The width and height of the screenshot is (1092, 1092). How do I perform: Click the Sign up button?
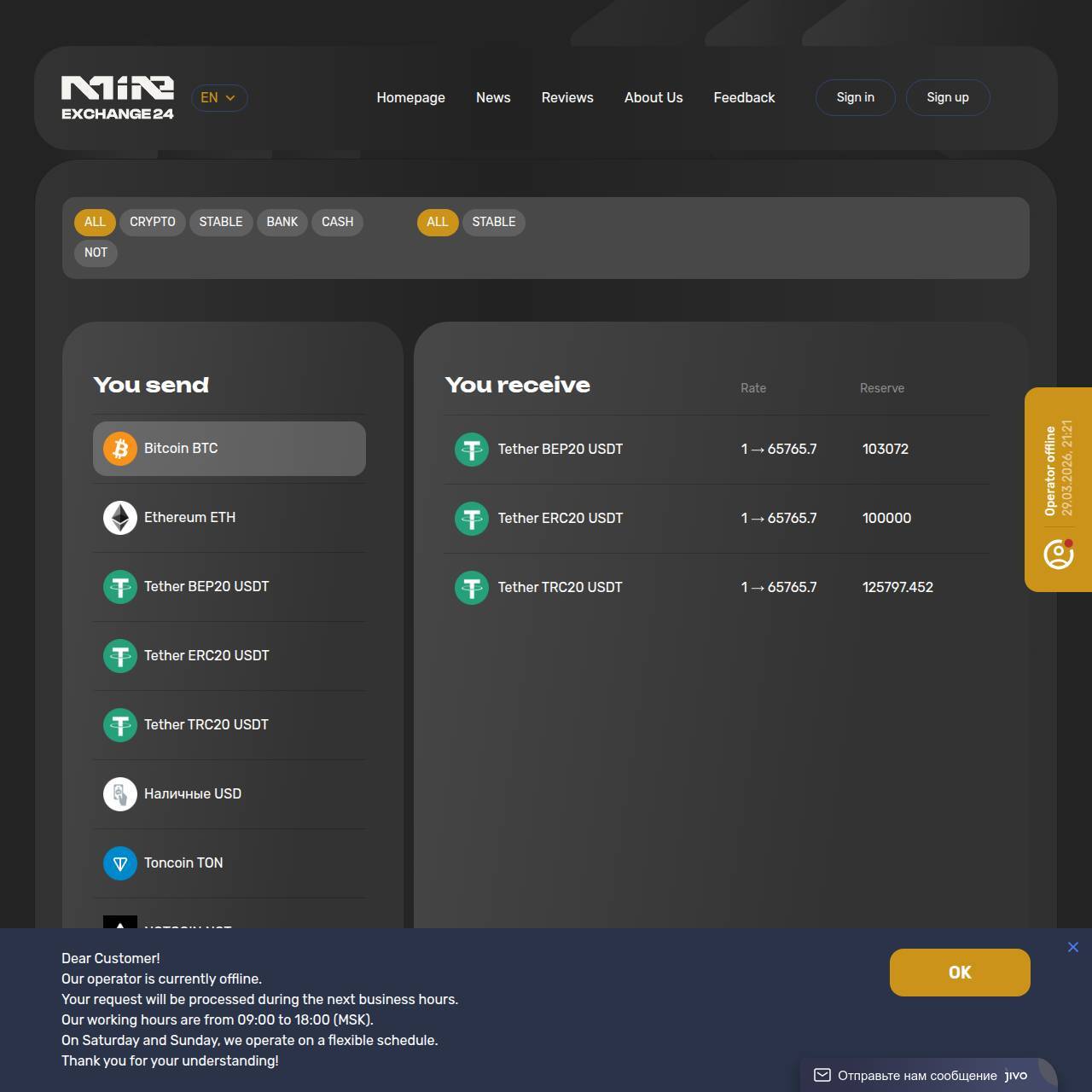point(948,97)
